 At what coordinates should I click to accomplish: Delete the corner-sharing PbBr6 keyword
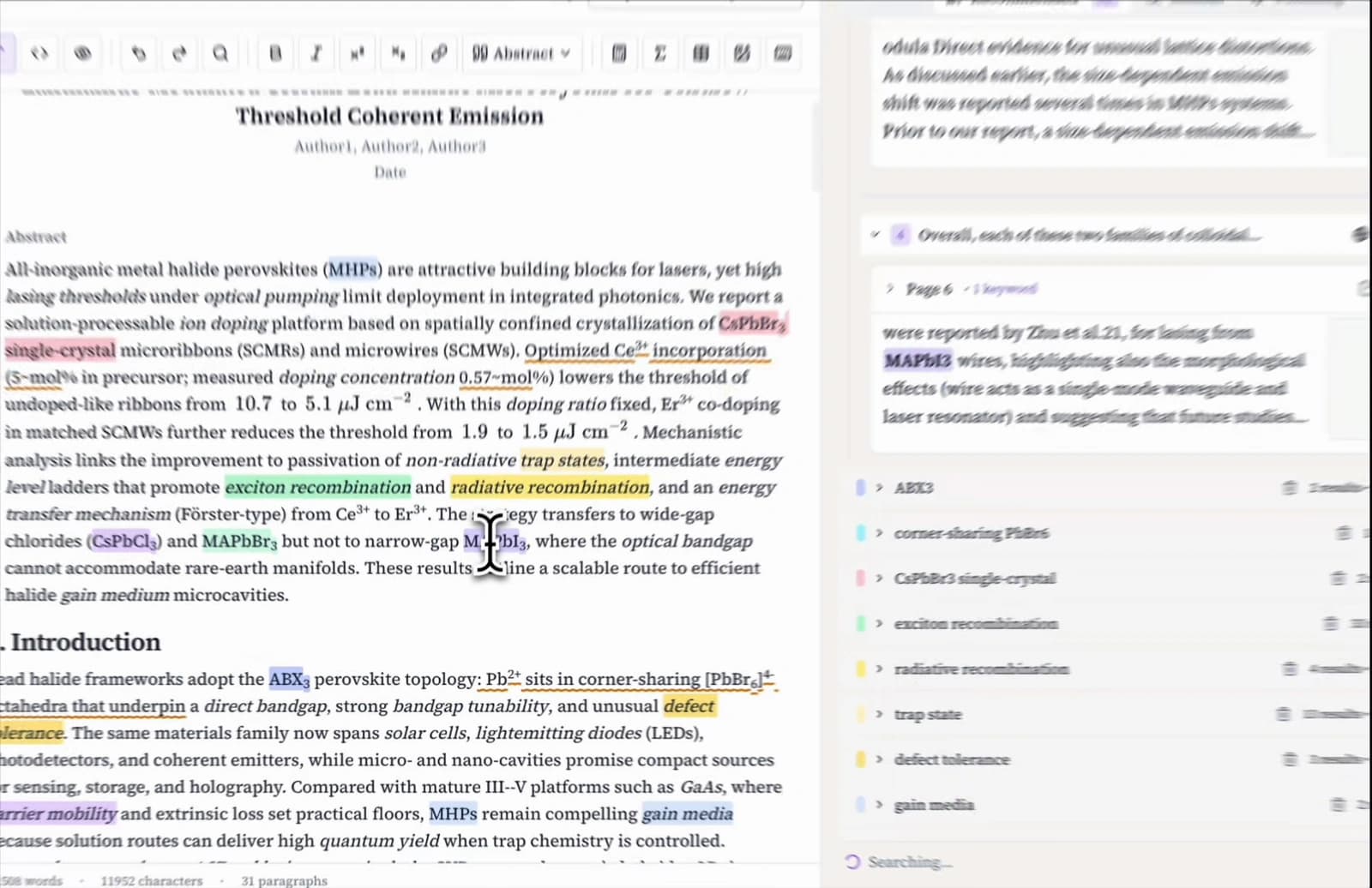(1344, 533)
